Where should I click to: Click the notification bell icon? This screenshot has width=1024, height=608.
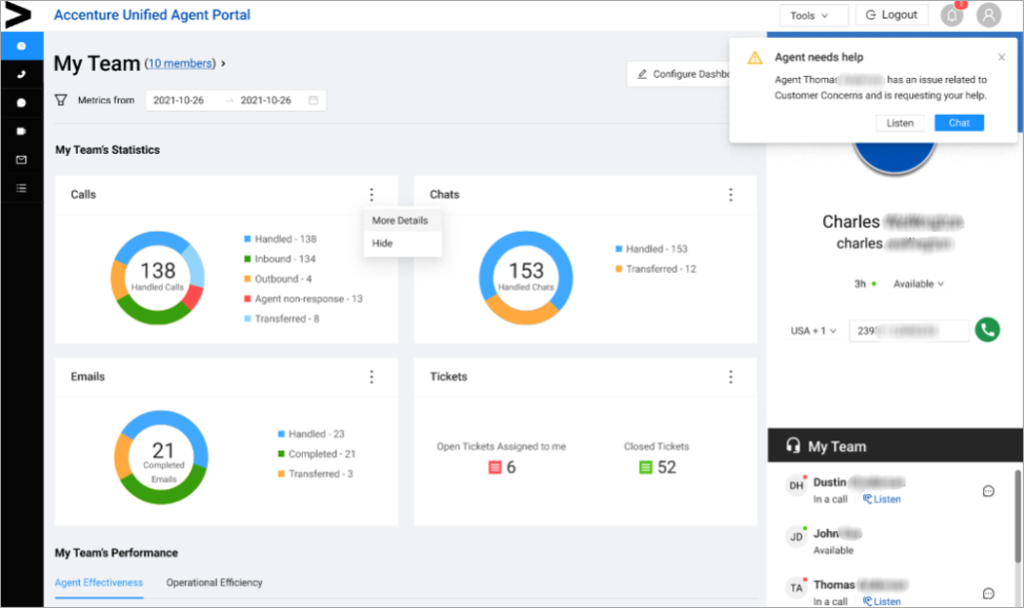point(950,15)
